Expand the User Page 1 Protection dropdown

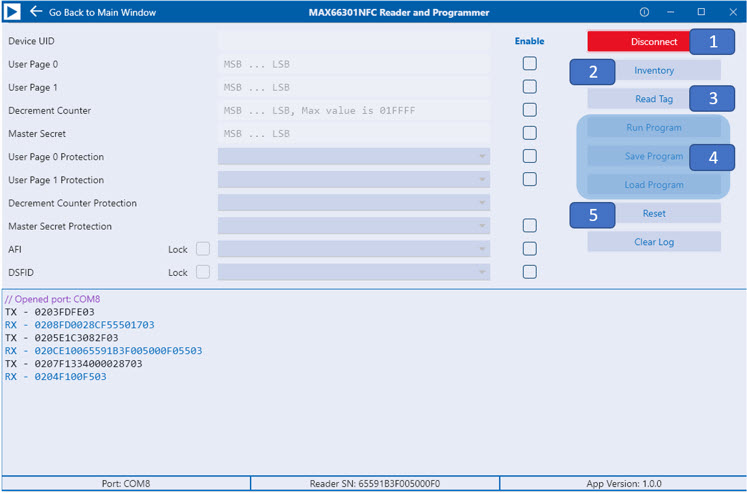coord(354,180)
